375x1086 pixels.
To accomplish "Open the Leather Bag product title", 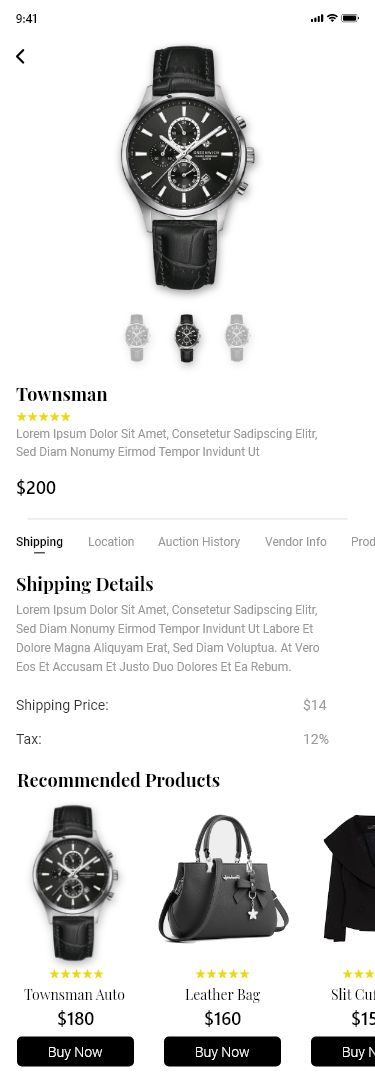I will tap(223, 995).
